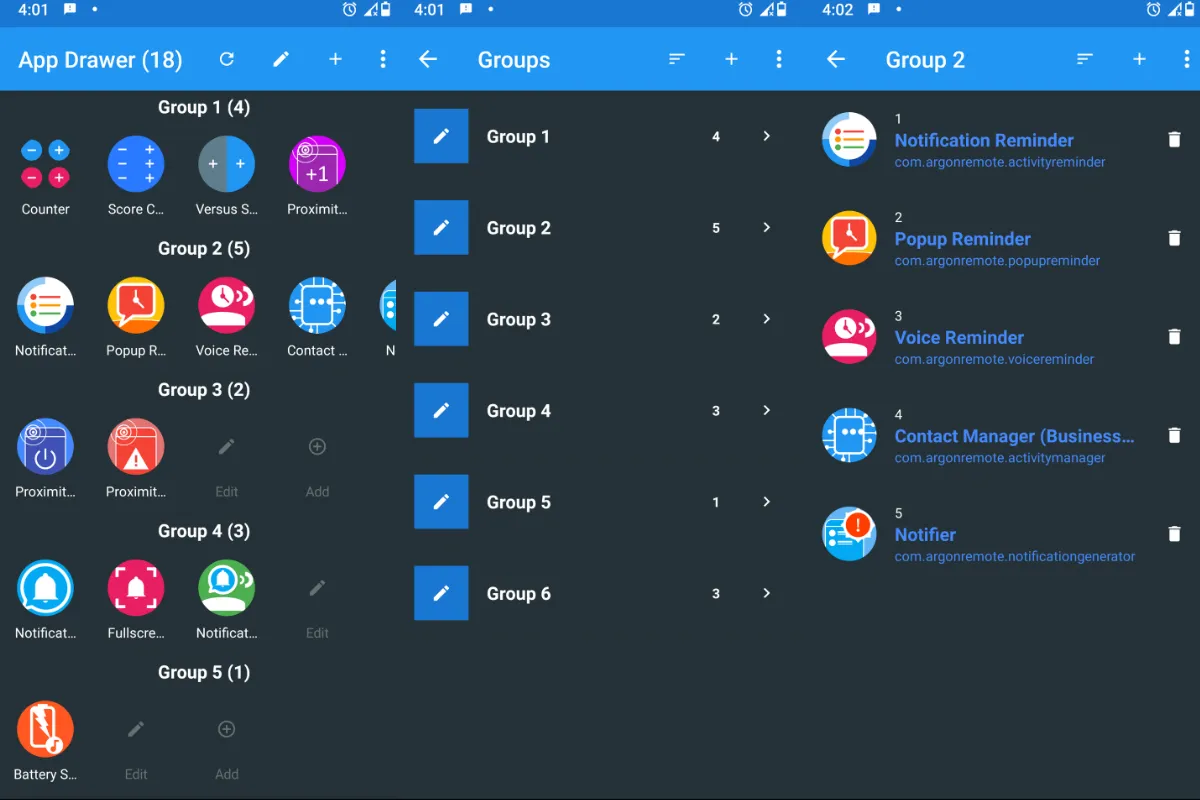Screen dimensions: 1200x800
Task: Open Group 2 screen overflow menu
Action: coord(1186,59)
